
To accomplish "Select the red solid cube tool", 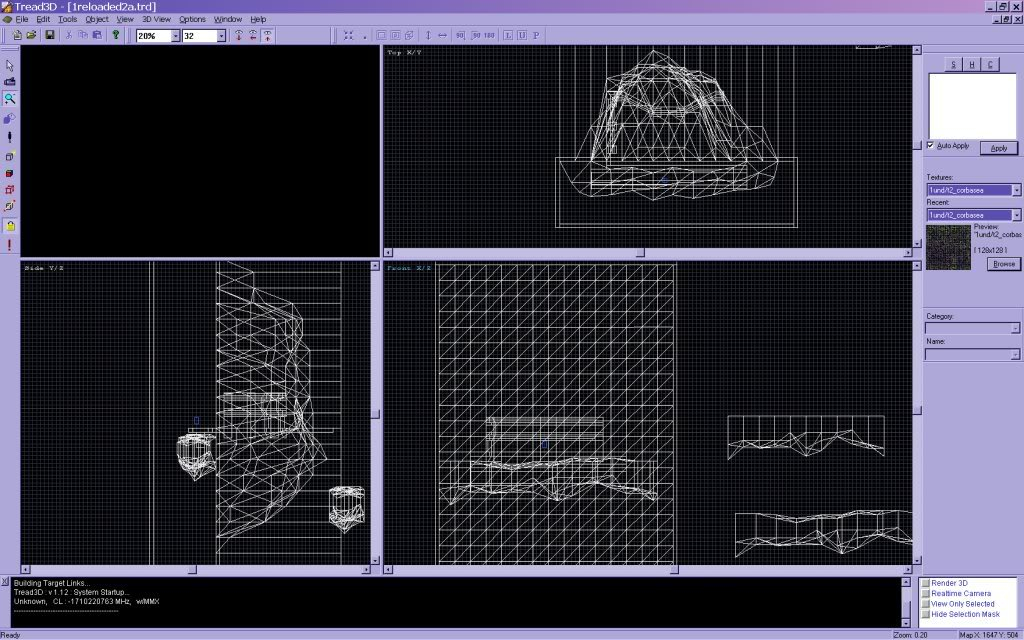I will tap(10, 173).
